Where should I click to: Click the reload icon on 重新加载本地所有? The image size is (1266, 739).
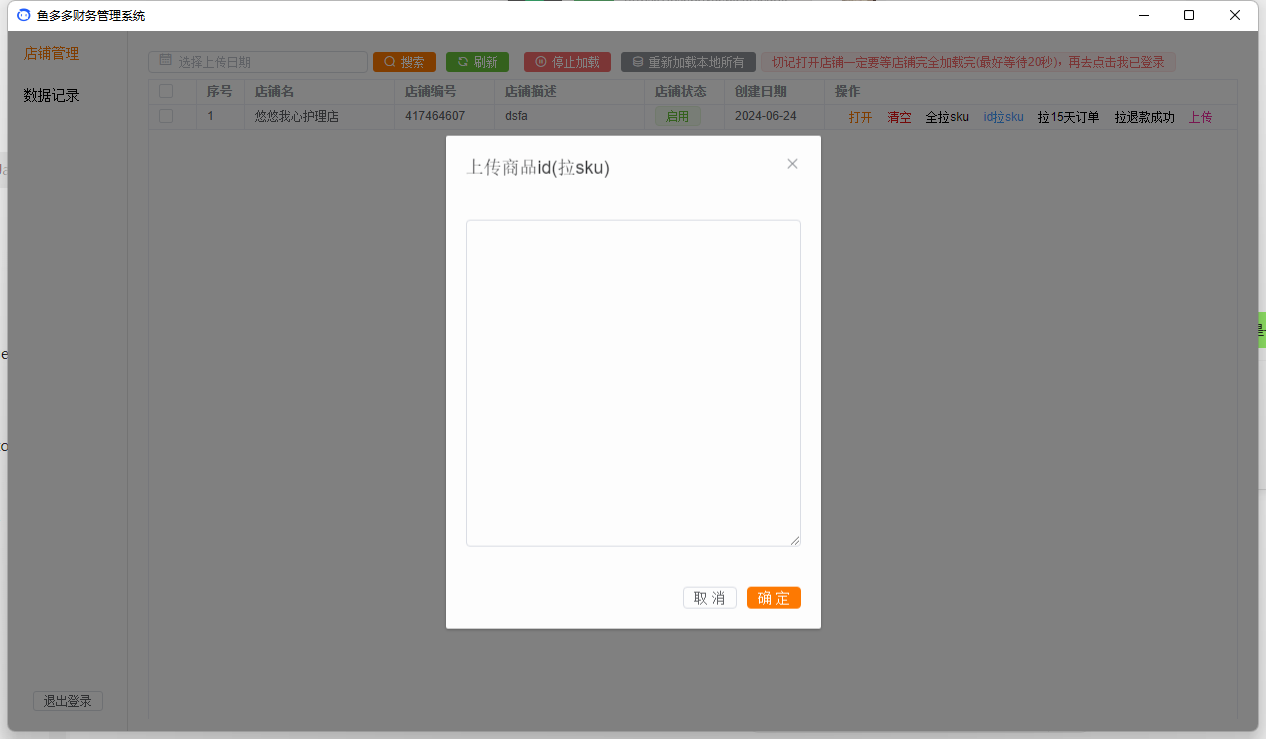[637, 61]
